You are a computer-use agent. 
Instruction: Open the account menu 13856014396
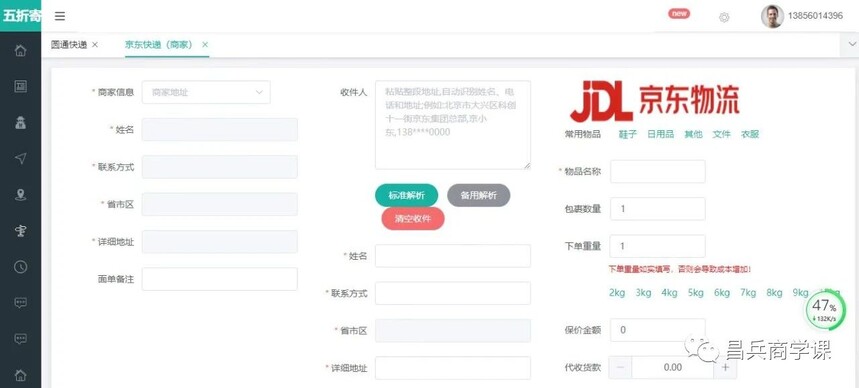815,16
